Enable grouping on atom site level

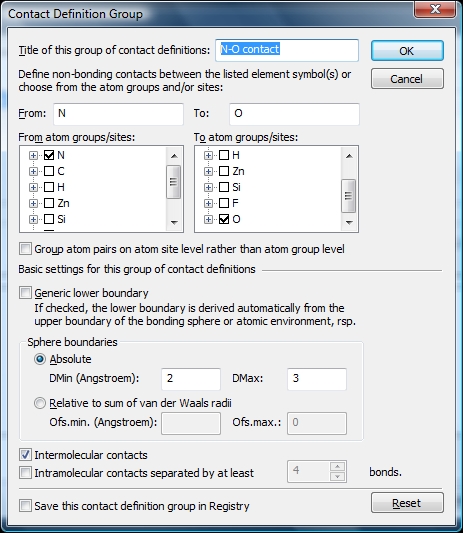coord(25,248)
